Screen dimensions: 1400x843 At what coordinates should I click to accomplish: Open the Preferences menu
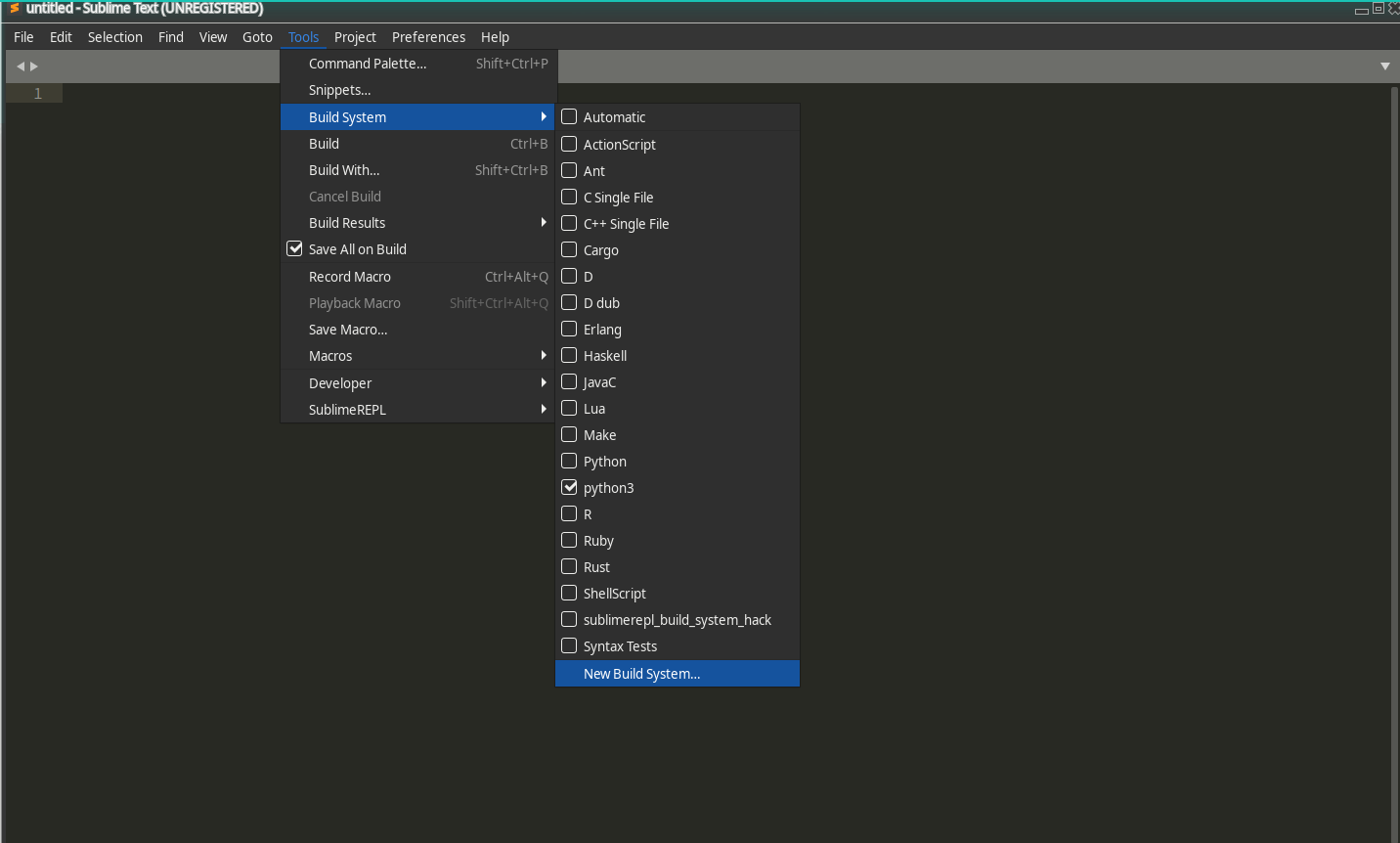click(x=428, y=37)
